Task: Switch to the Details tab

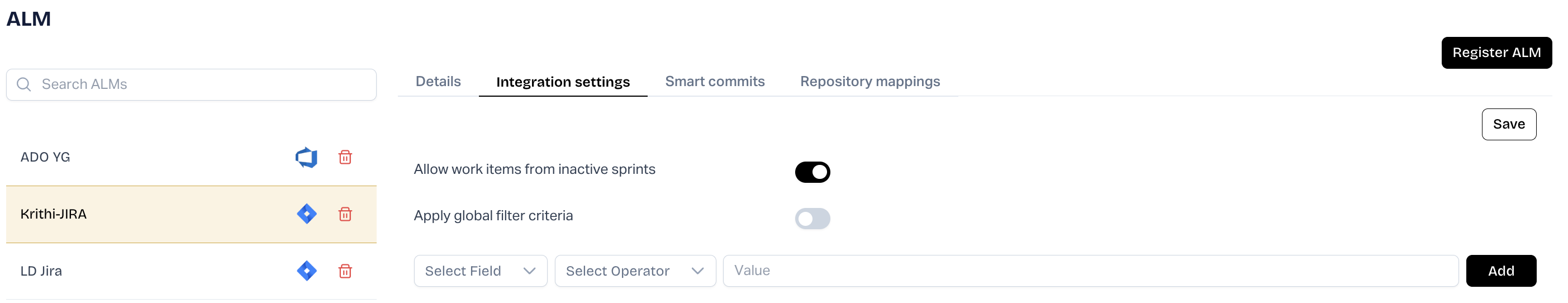Action: [x=438, y=82]
